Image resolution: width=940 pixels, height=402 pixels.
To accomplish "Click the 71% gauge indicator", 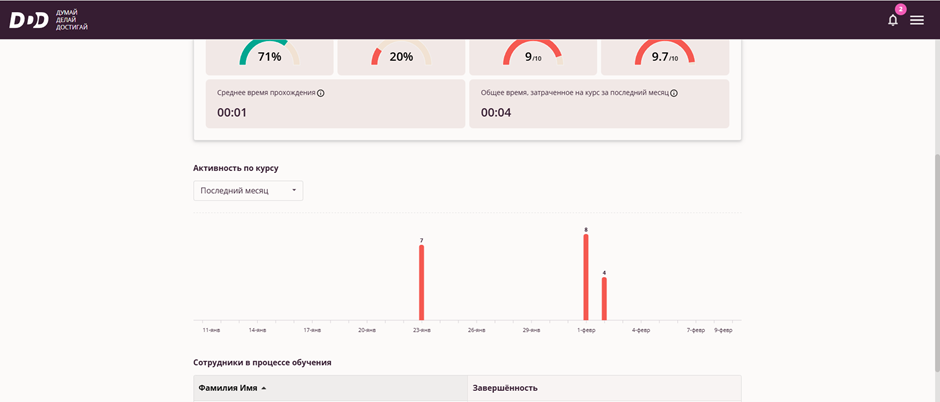I will 269,56.
